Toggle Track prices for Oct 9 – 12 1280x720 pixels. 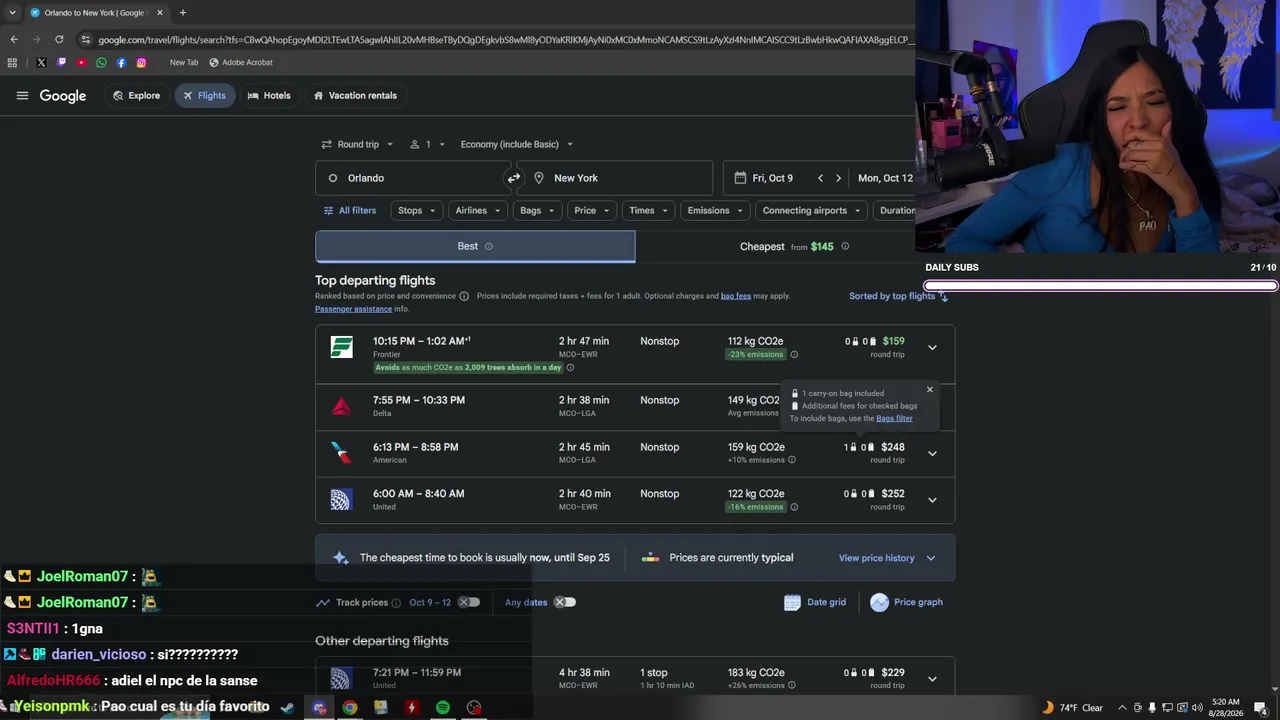469,602
